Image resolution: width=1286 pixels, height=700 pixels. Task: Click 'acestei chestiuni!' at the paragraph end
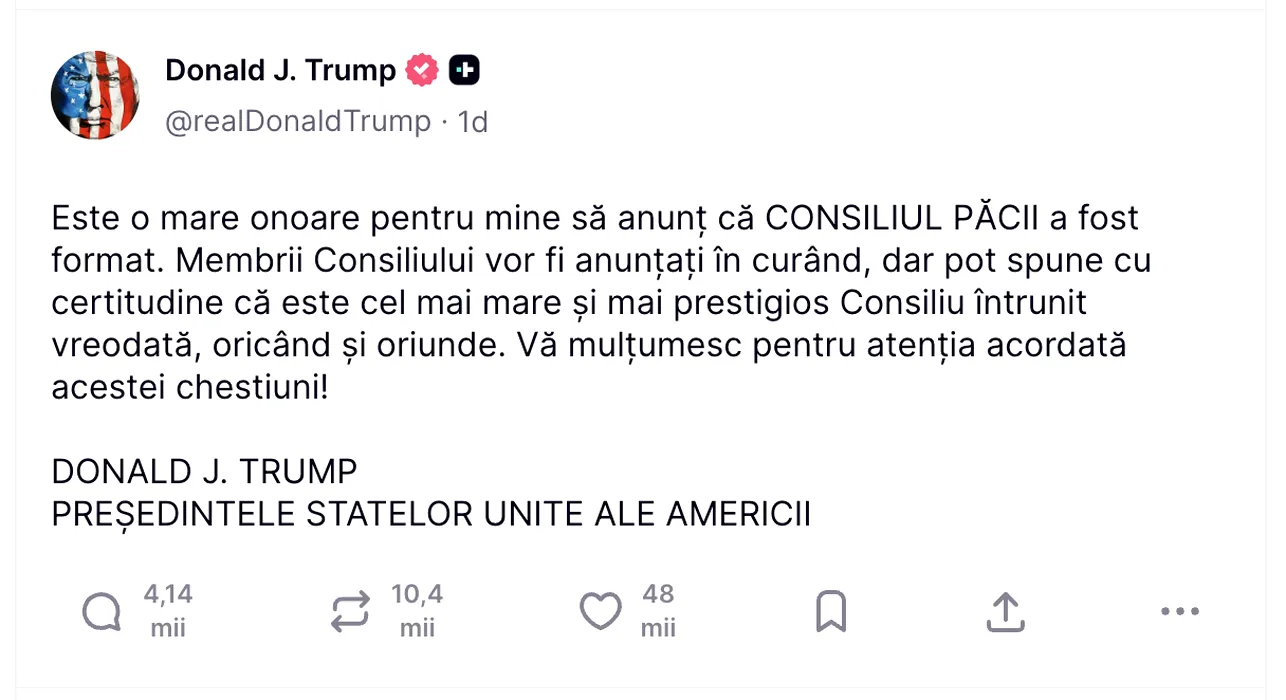point(190,387)
